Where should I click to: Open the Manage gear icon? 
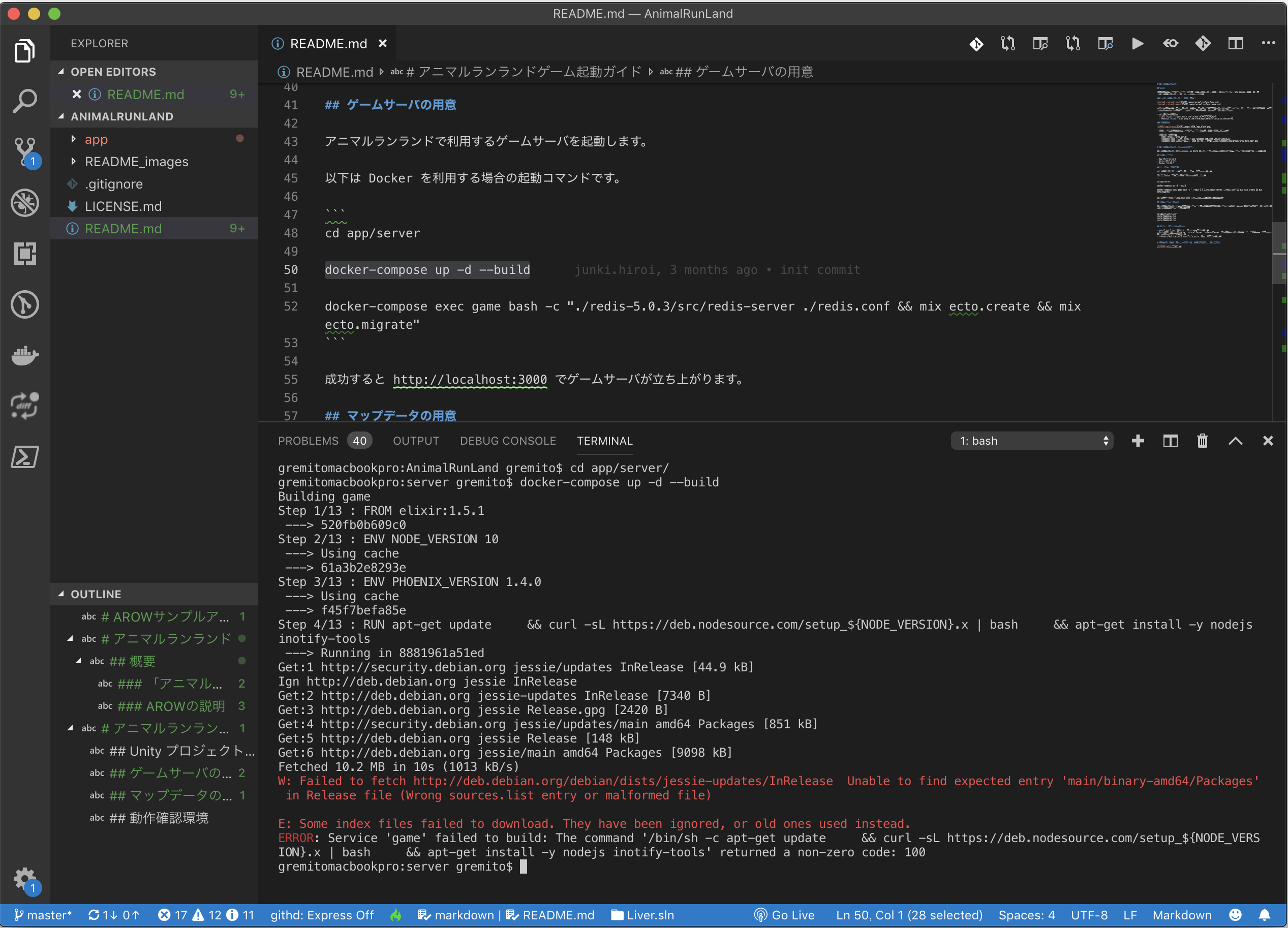24,878
